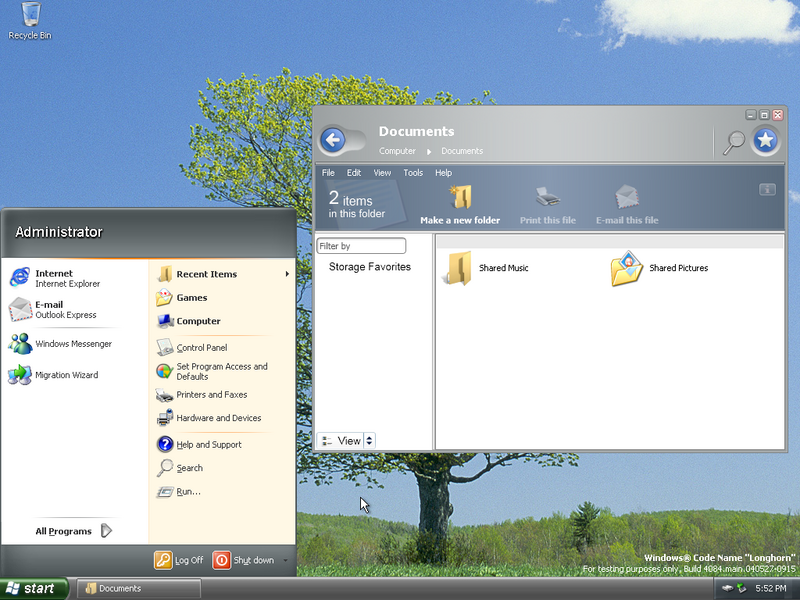The height and width of the screenshot is (600, 800).
Task: Open the Shared Music folder
Action: [x=459, y=268]
